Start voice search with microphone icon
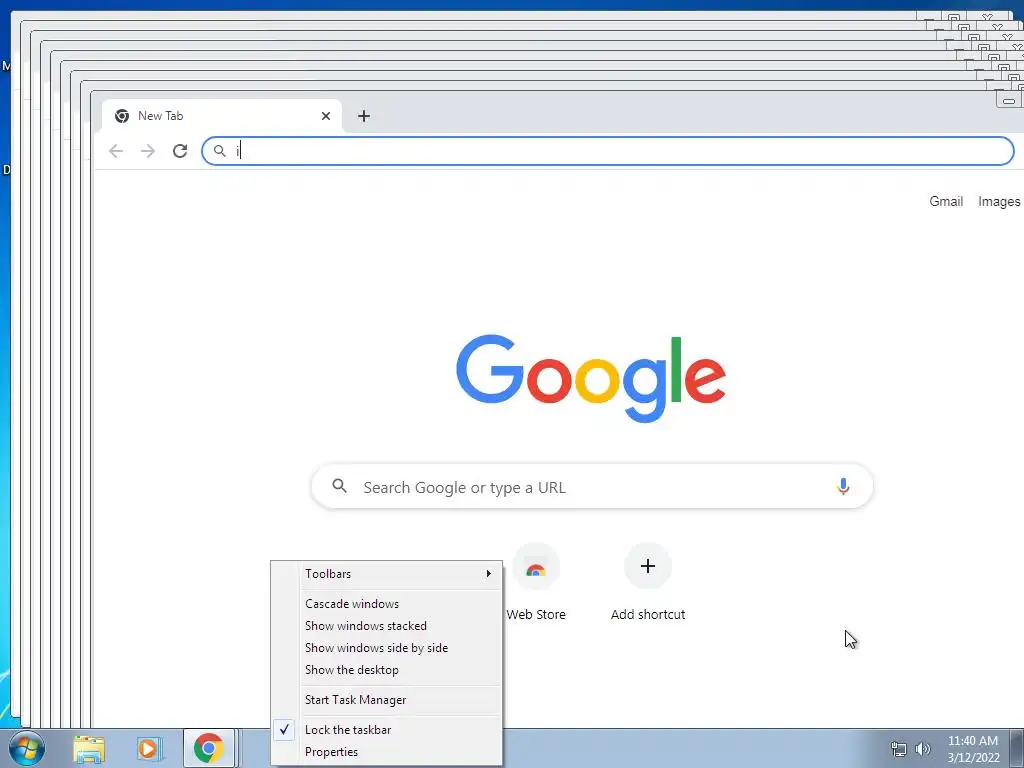This screenshot has height=768, width=1024. (843, 487)
